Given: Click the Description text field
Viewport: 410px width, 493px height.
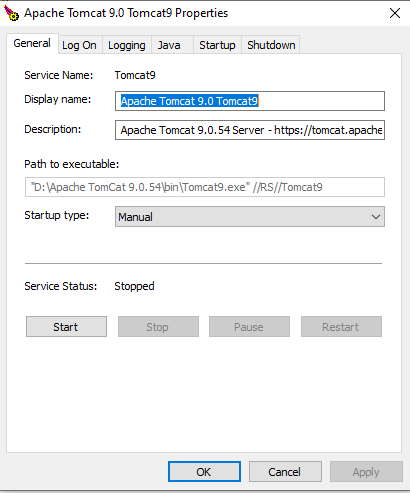Looking at the screenshot, I should (250, 130).
